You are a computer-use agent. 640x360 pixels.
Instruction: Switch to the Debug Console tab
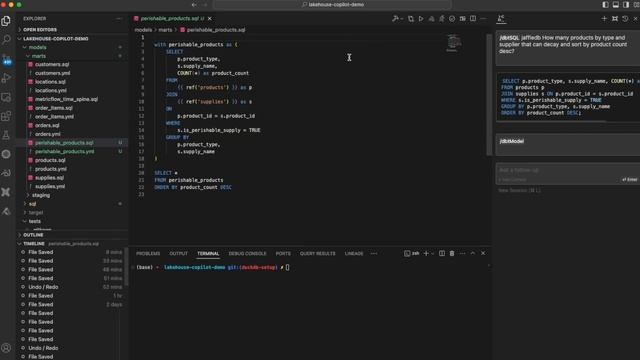pyautogui.click(x=247, y=253)
